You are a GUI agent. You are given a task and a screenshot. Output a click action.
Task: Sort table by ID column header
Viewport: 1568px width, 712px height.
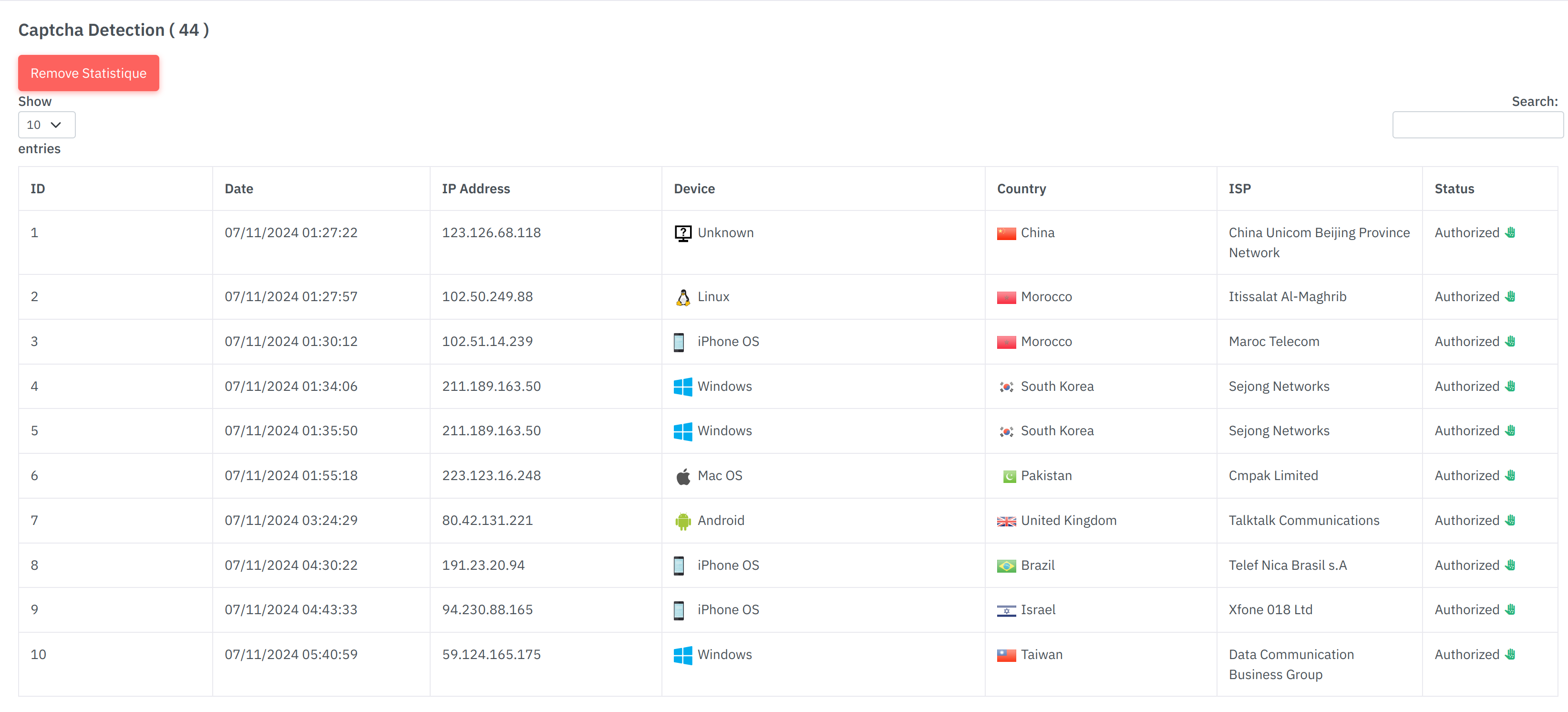[x=38, y=189]
